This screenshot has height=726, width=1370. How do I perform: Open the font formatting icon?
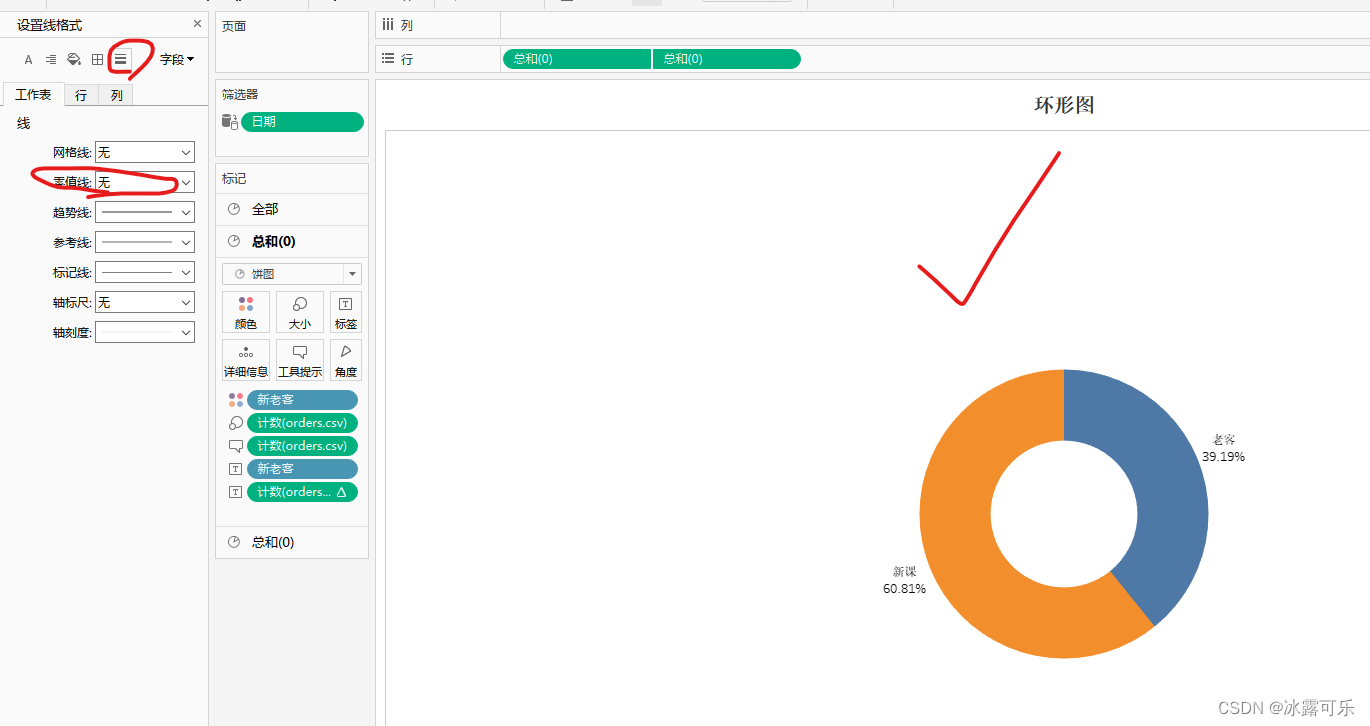(28, 60)
